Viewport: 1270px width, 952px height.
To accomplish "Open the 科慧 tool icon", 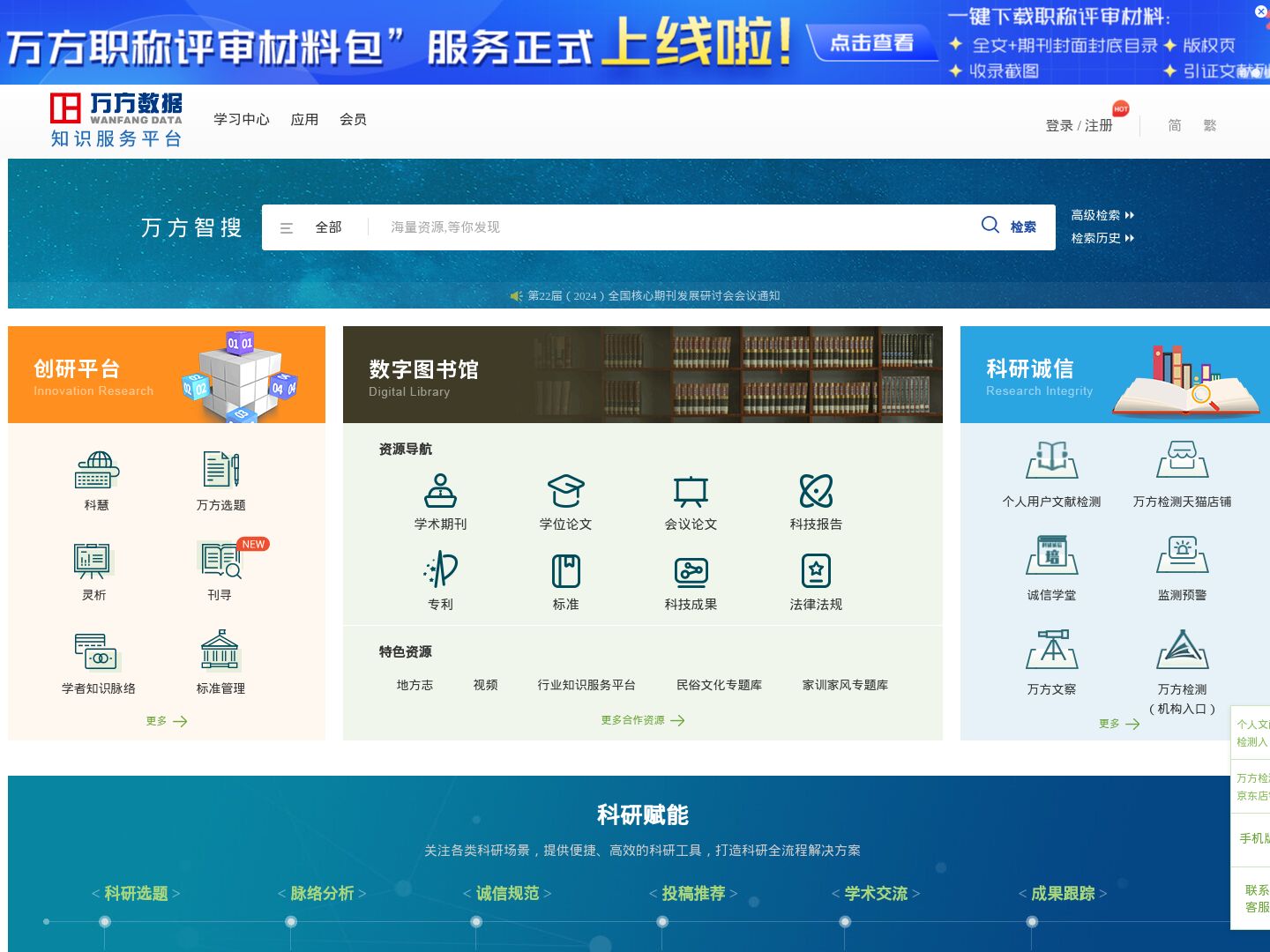I will (97, 471).
